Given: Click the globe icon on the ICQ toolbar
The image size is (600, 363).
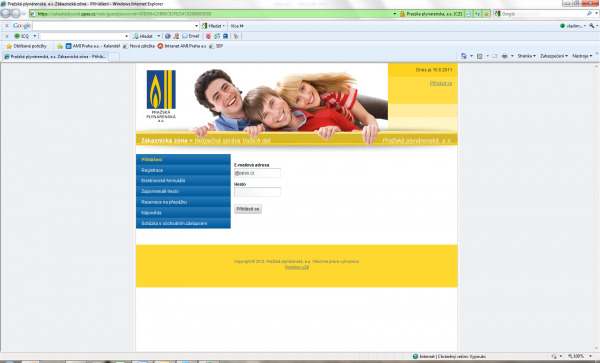Looking at the screenshot, I should [168, 36].
